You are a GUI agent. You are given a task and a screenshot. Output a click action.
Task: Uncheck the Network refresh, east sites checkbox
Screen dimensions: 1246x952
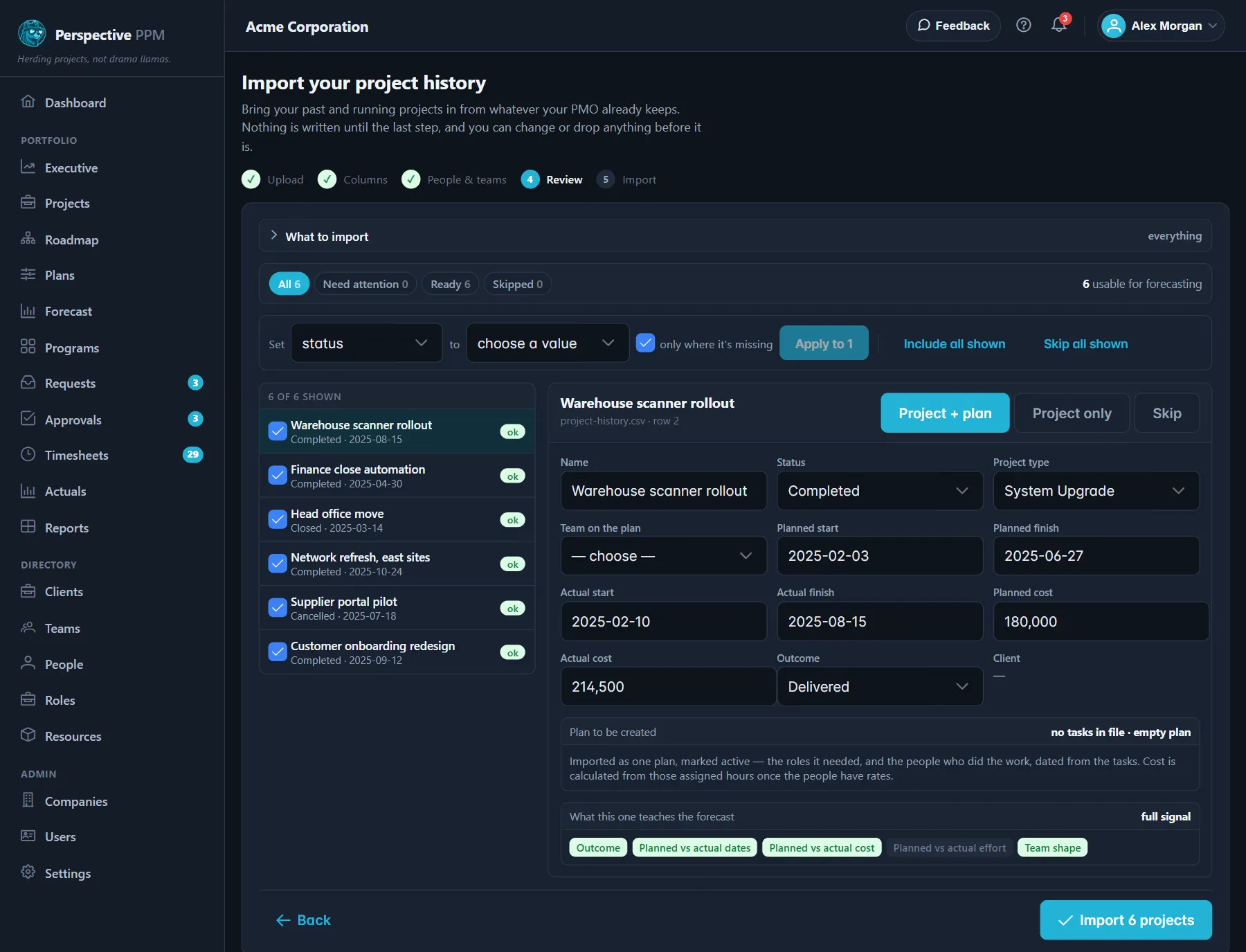tap(278, 564)
